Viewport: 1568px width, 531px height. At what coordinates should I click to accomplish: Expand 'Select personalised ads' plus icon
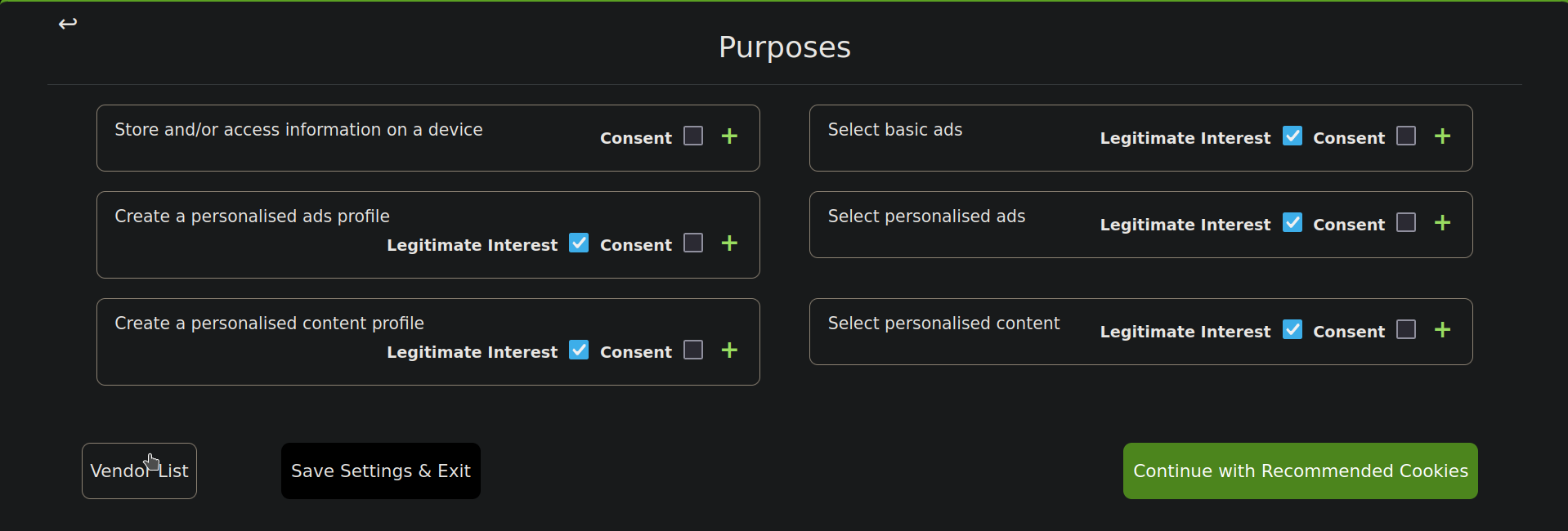click(x=1442, y=223)
